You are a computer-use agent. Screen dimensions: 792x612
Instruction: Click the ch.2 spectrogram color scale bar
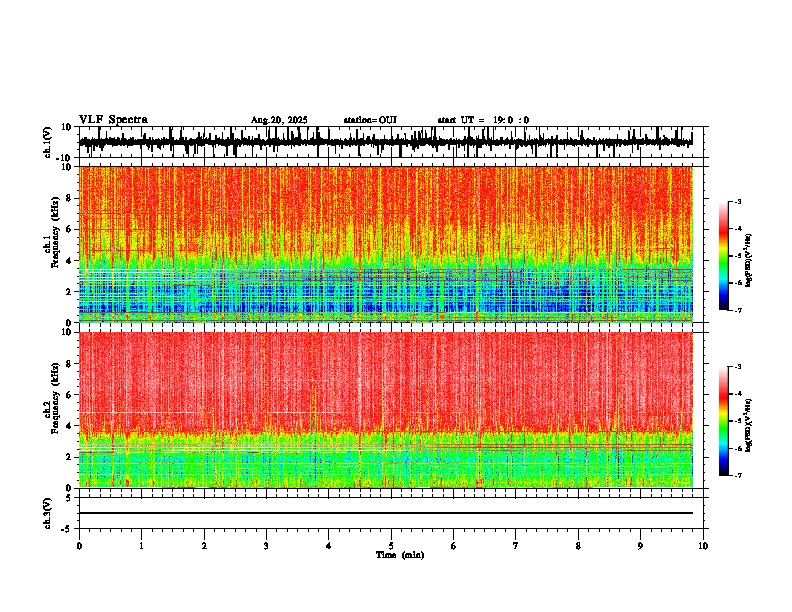tap(724, 421)
